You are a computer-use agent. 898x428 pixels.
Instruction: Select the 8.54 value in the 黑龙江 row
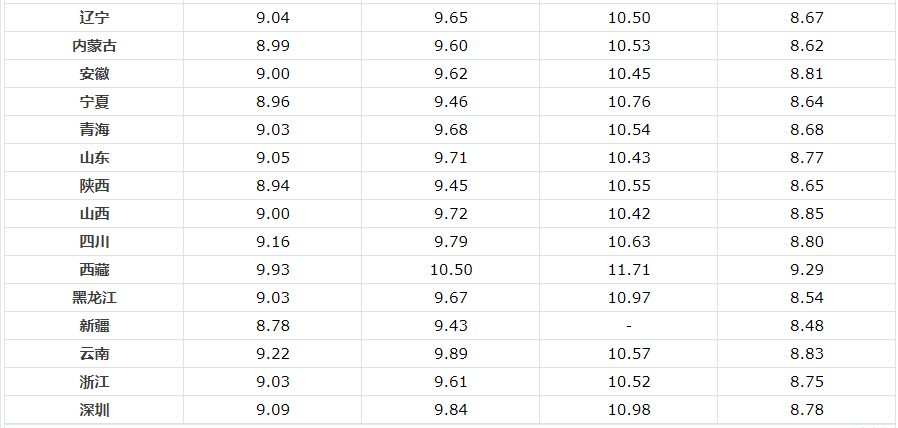pyautogui.click(x=806, y=298)
